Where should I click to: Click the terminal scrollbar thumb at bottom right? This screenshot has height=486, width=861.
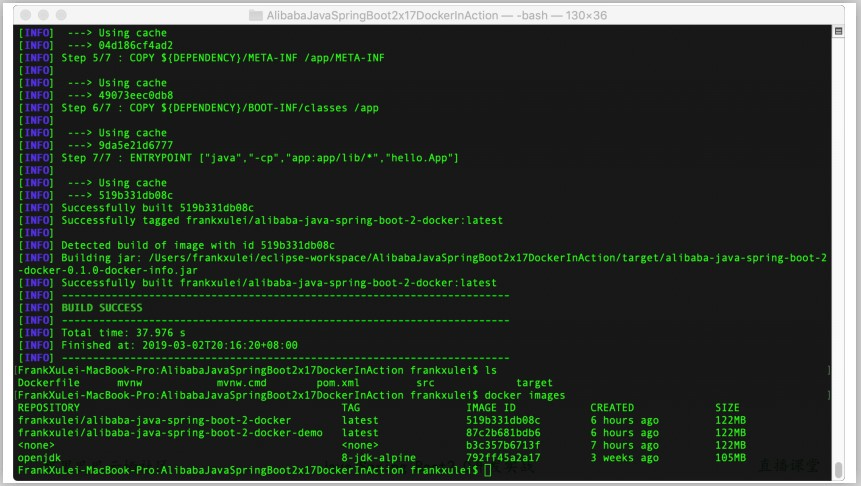click(838, 470)
